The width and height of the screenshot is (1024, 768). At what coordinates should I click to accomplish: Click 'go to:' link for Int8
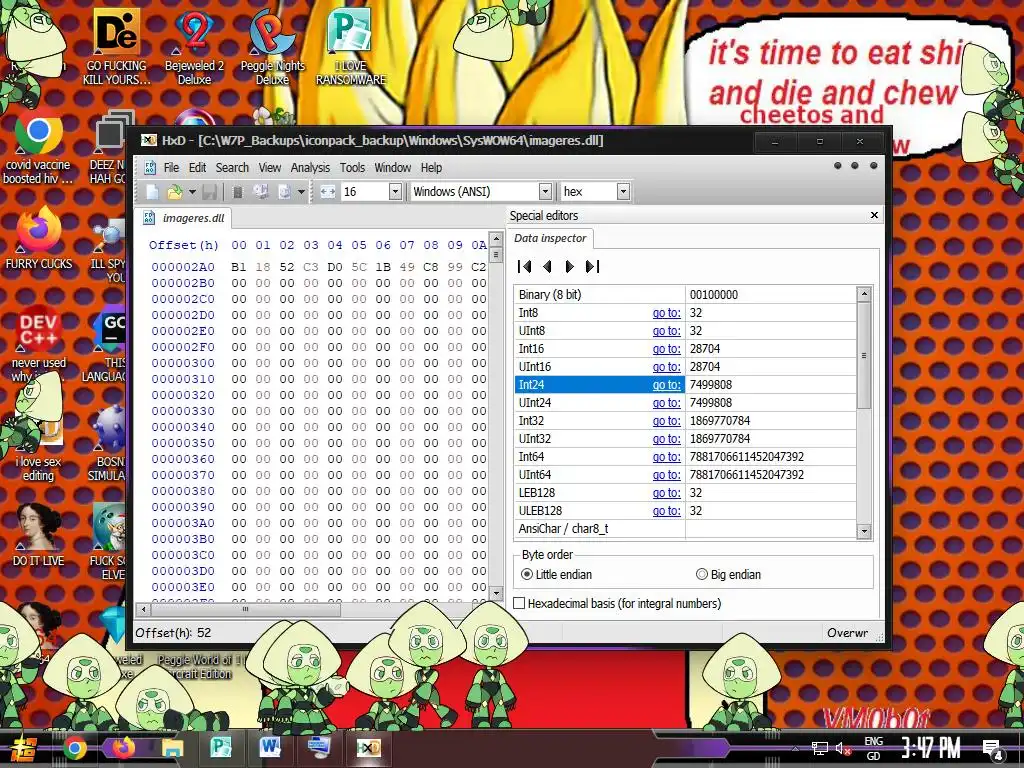[666, 313]
